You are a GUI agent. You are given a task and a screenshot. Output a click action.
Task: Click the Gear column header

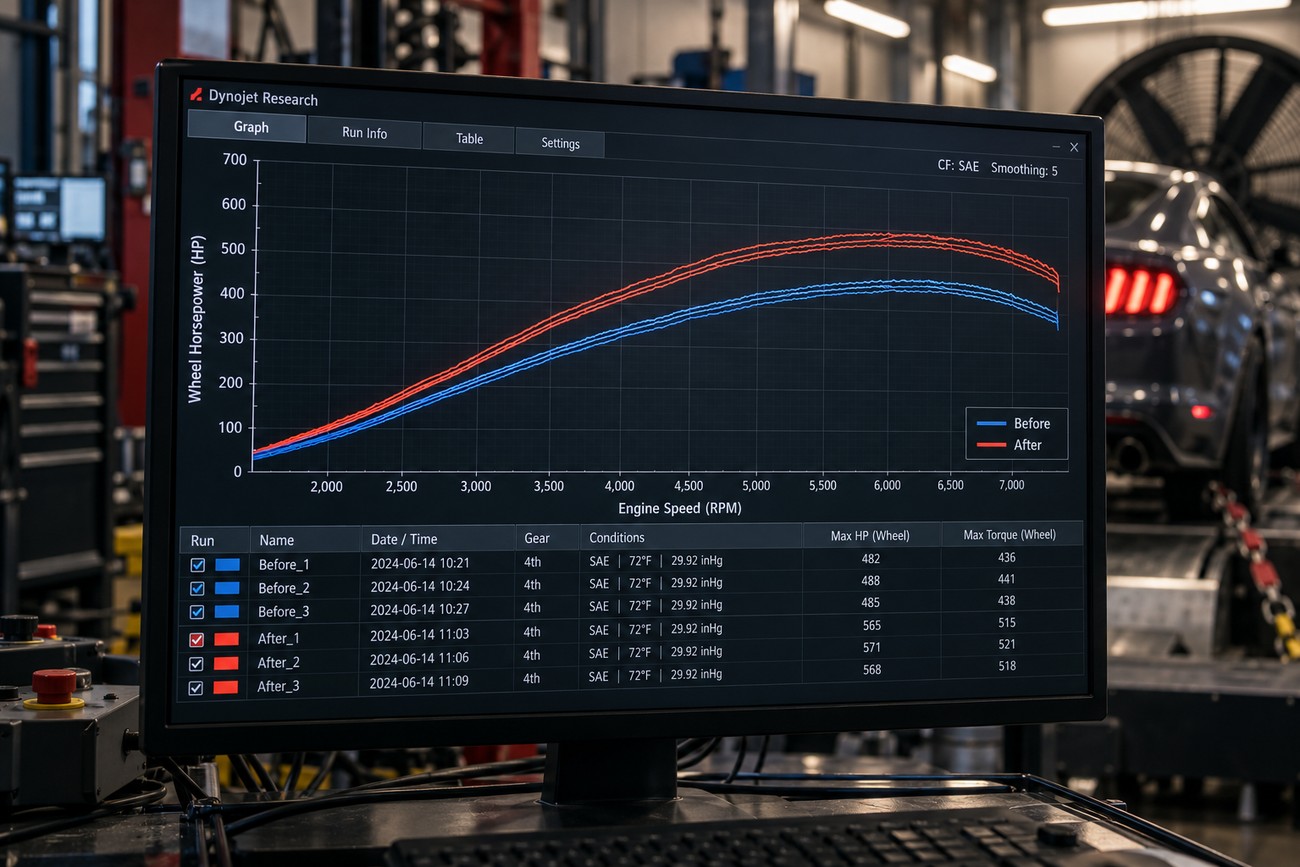pyautogui.click(x=548, y=538)
